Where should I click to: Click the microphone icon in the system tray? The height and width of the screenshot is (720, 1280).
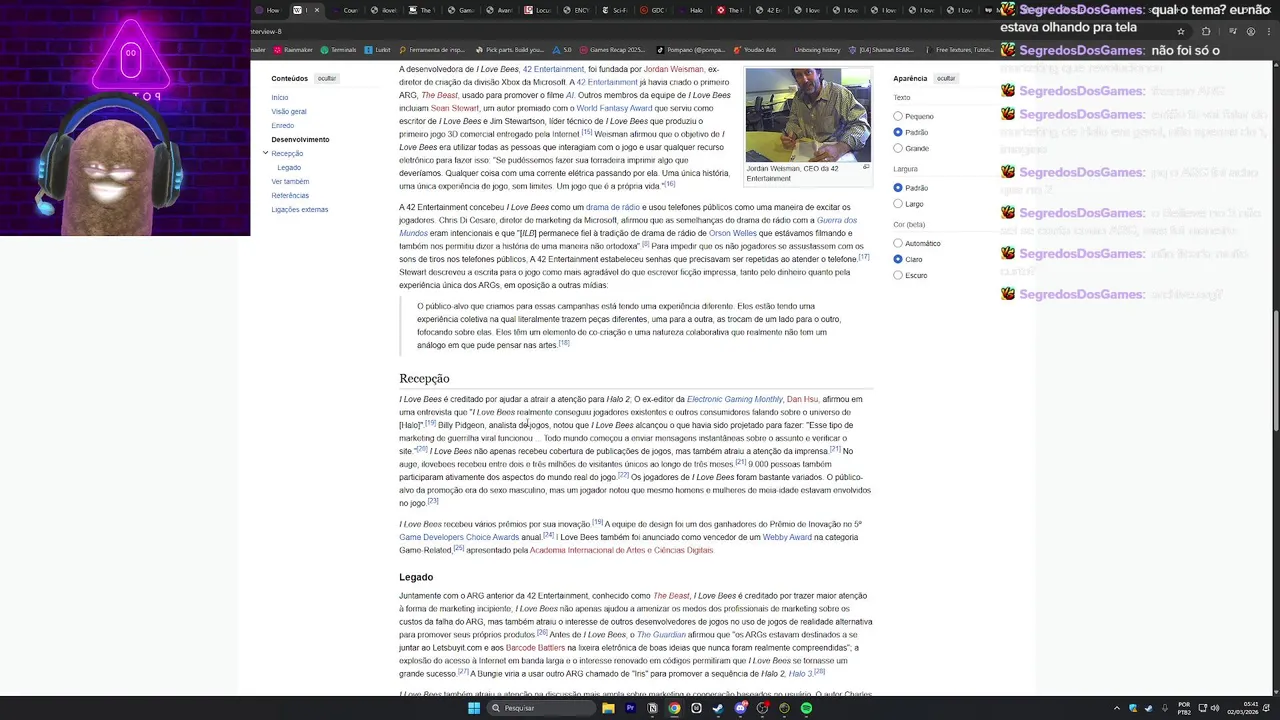click(x=1164, y=708)
